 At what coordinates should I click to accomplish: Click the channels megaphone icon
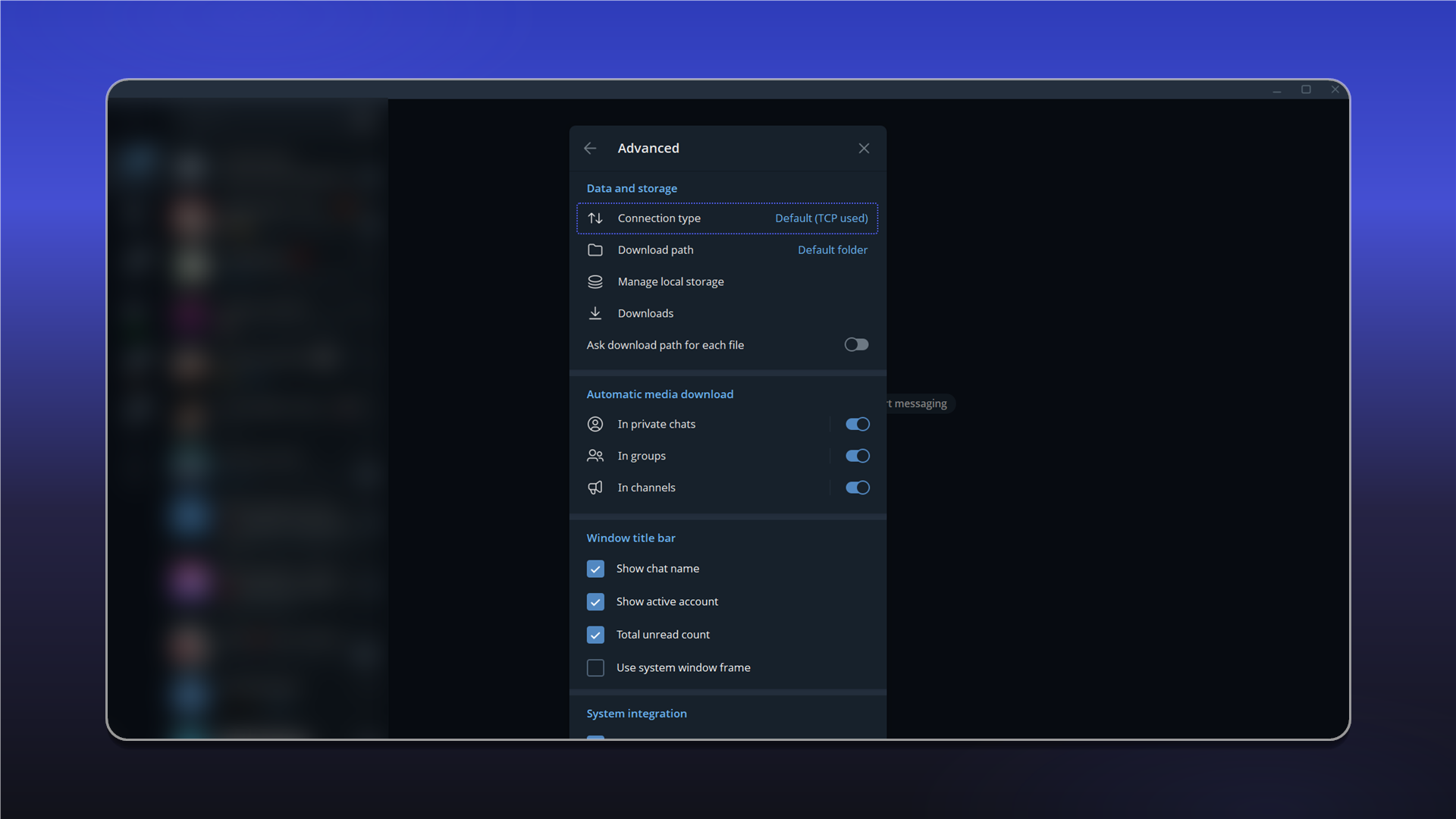click(595, 488)
